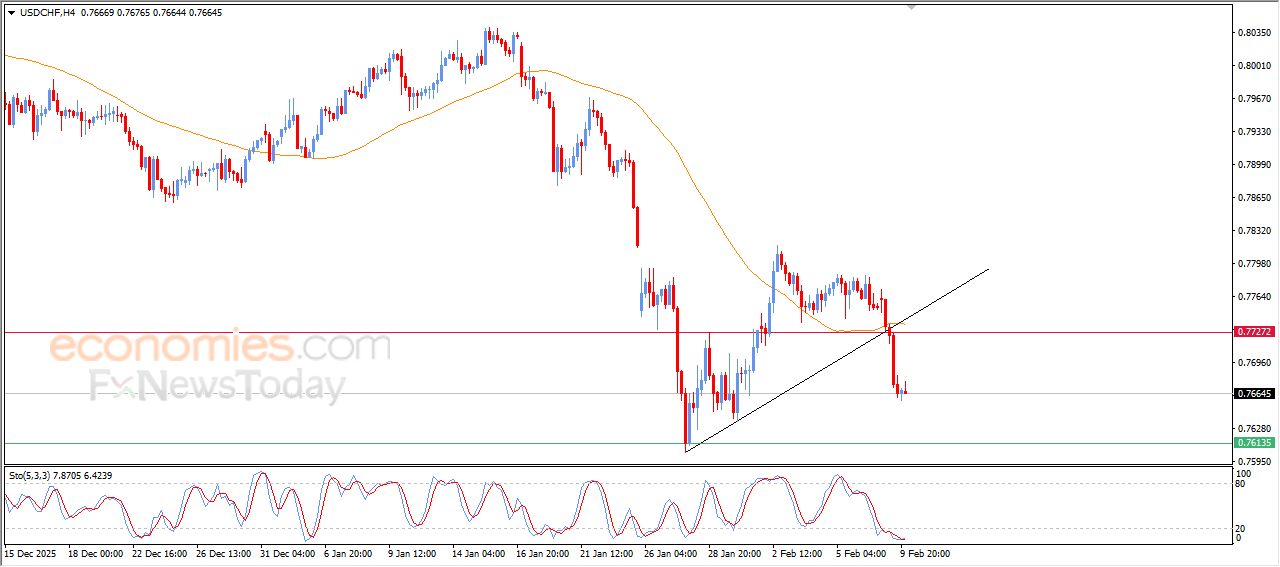The width and height of the screenshot is (1280, 567).
Task: Click the 0.80350 price axis label
Action: click(x=1254, y=33)
